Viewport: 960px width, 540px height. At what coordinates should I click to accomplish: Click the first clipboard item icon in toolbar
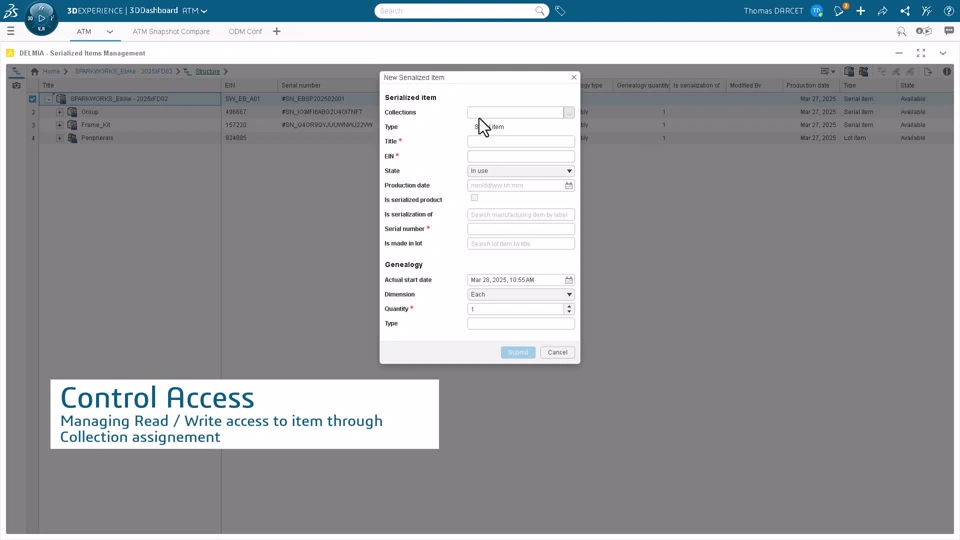click(849, 72)
